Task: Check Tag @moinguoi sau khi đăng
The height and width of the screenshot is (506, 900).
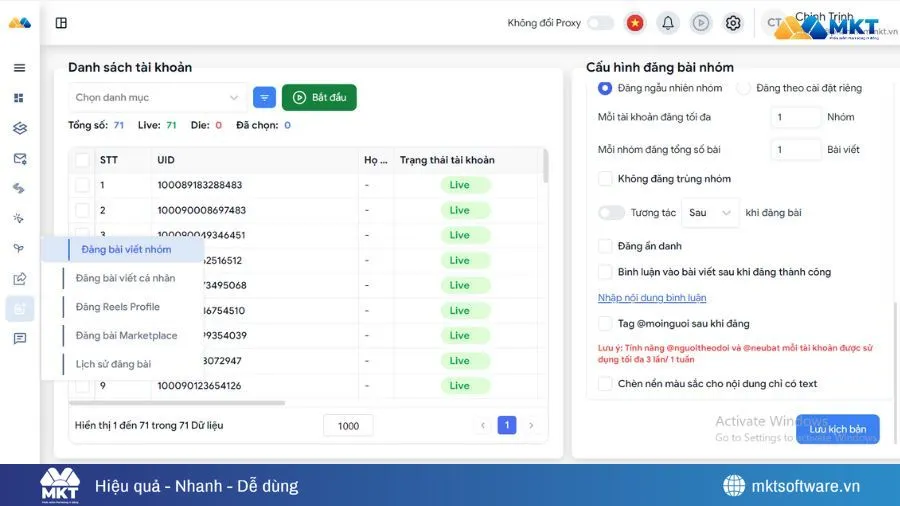Action: click(605, 324)
